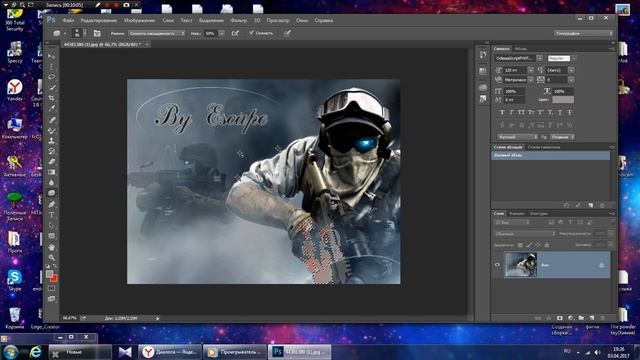Click the red background color swatch

pos(54,278)
